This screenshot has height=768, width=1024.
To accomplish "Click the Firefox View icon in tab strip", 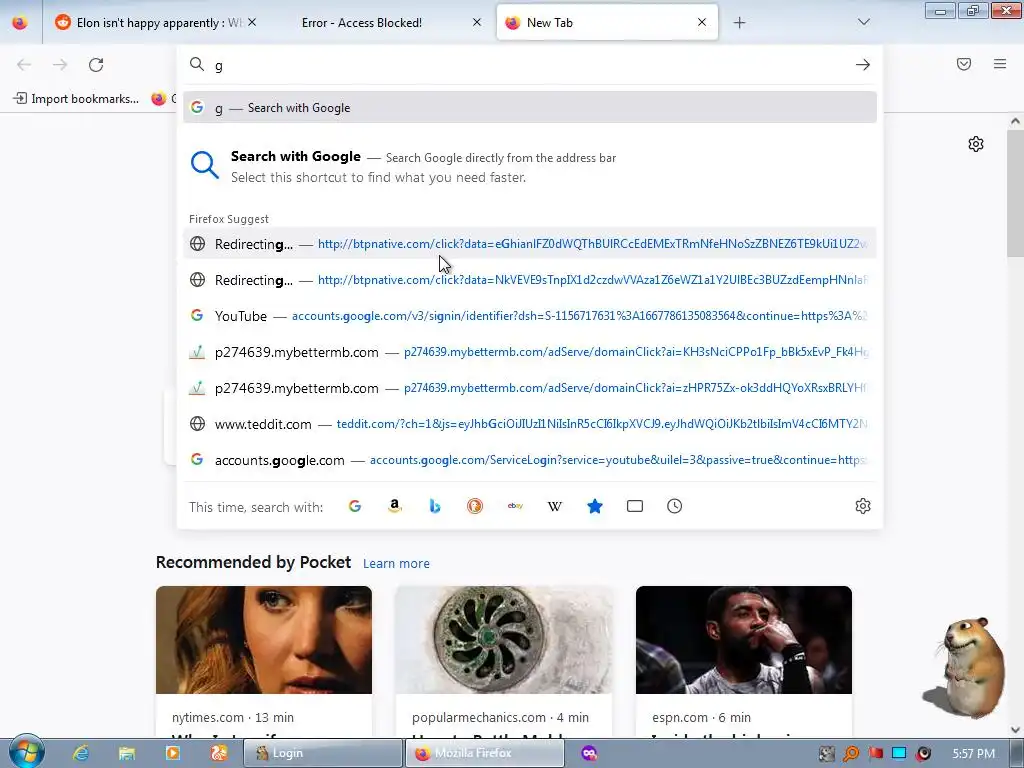I will tap(20, 23).
